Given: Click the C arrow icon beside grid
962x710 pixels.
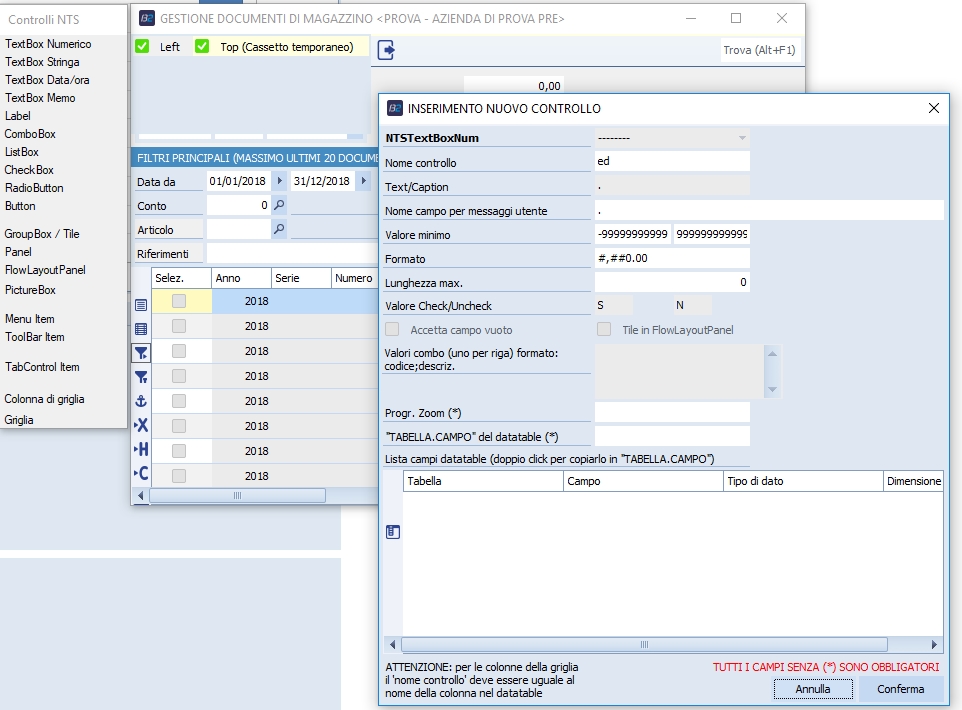Looking at the screenshot, I should [x=141, y=473].
